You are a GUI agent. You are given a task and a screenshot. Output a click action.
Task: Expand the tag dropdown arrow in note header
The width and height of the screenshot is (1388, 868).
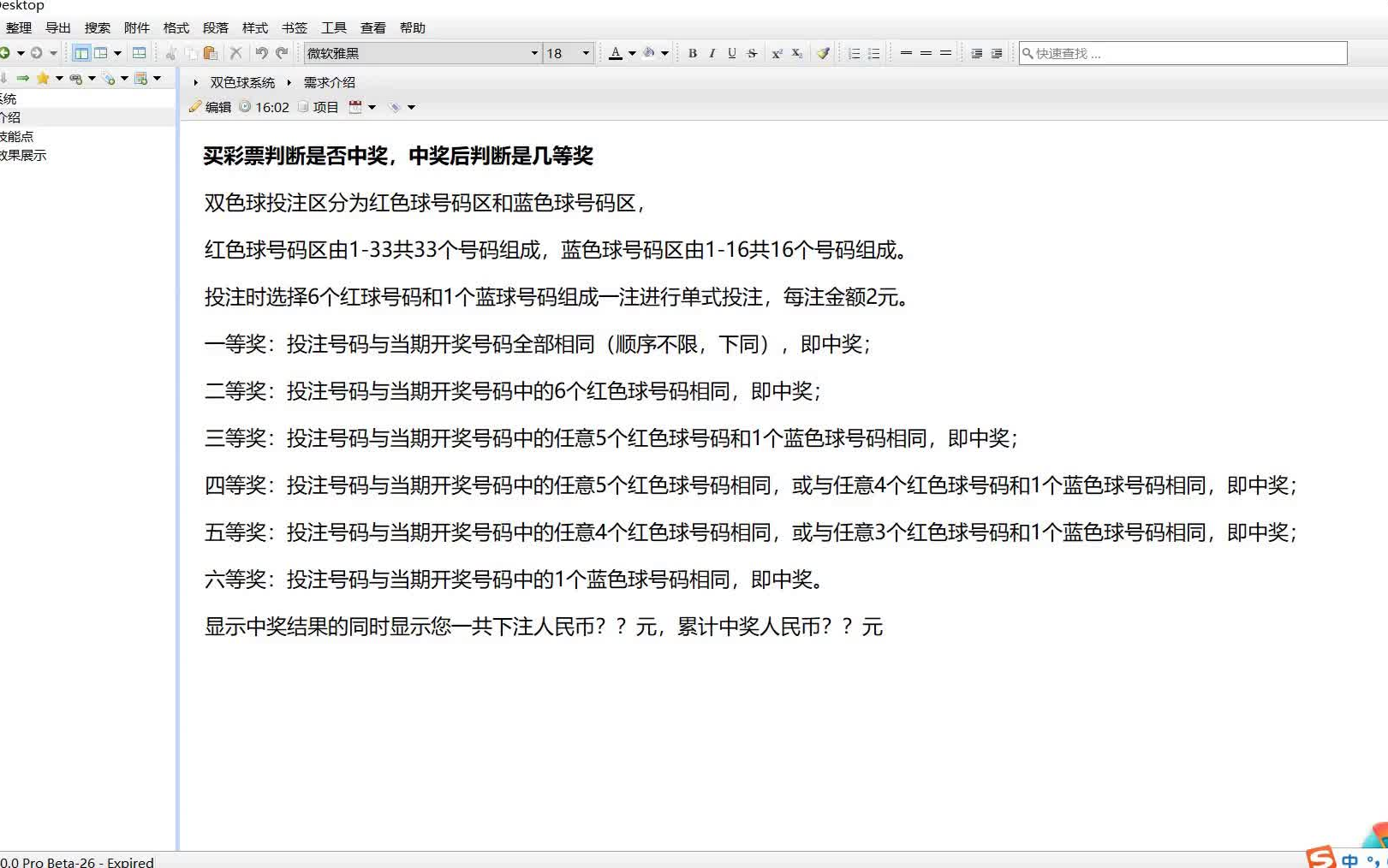pyautogui.click(x=411, y=107)
